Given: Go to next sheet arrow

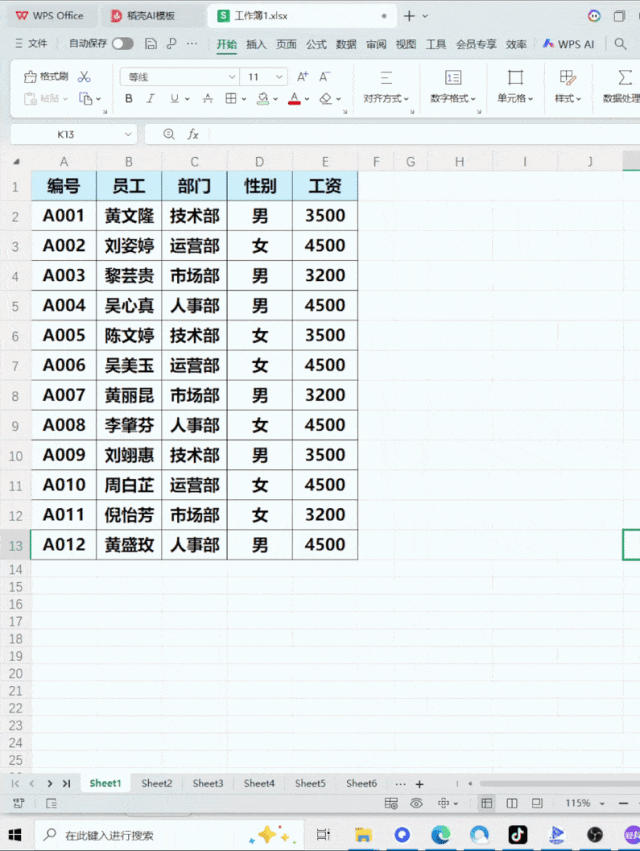Looking at the screenshot, I should (49, 783).
